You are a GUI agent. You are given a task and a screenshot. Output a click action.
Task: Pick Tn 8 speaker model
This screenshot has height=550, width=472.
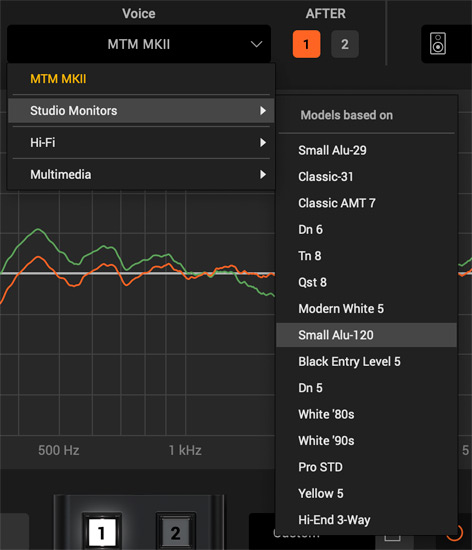tap(366, 256)
